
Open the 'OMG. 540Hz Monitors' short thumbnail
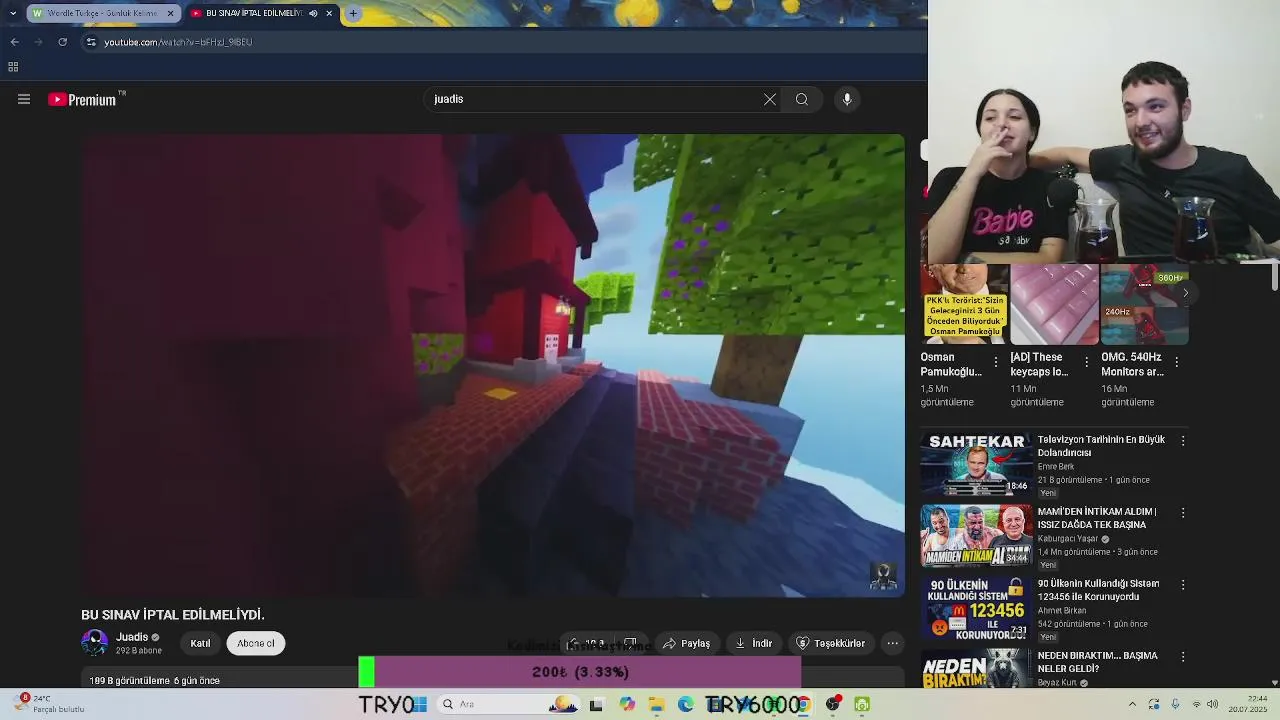(1144, 304)
